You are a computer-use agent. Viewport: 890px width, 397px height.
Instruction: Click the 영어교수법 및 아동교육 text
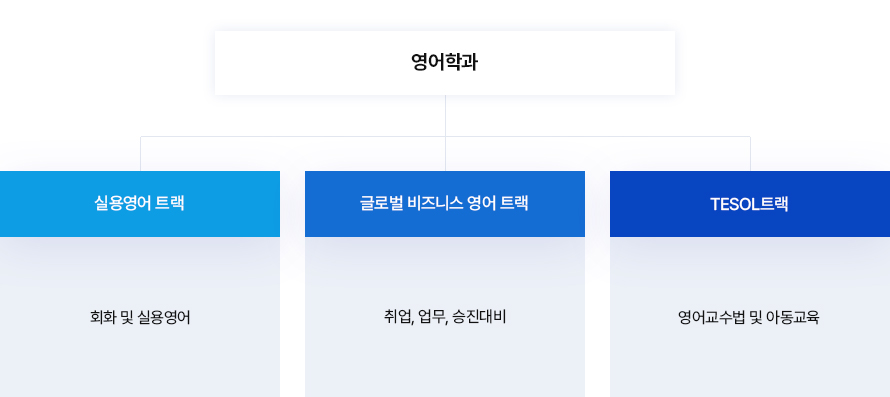749,317
